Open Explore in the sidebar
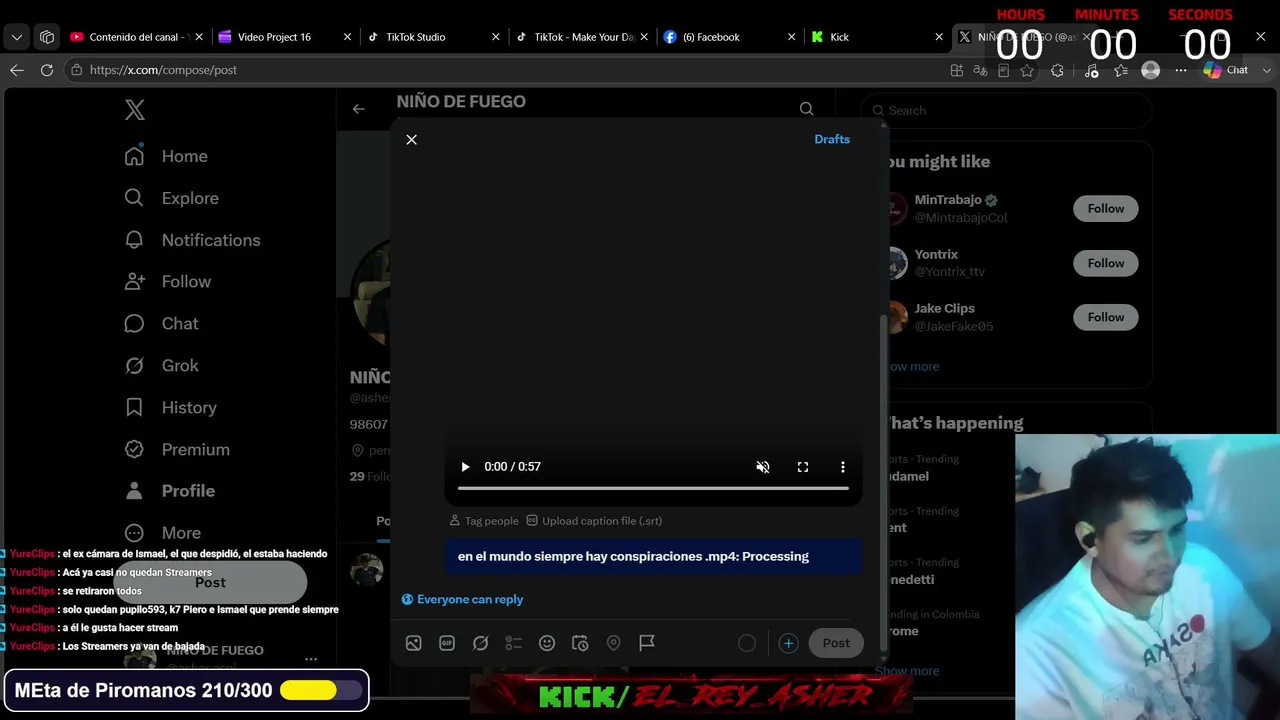 click(171, 198)
